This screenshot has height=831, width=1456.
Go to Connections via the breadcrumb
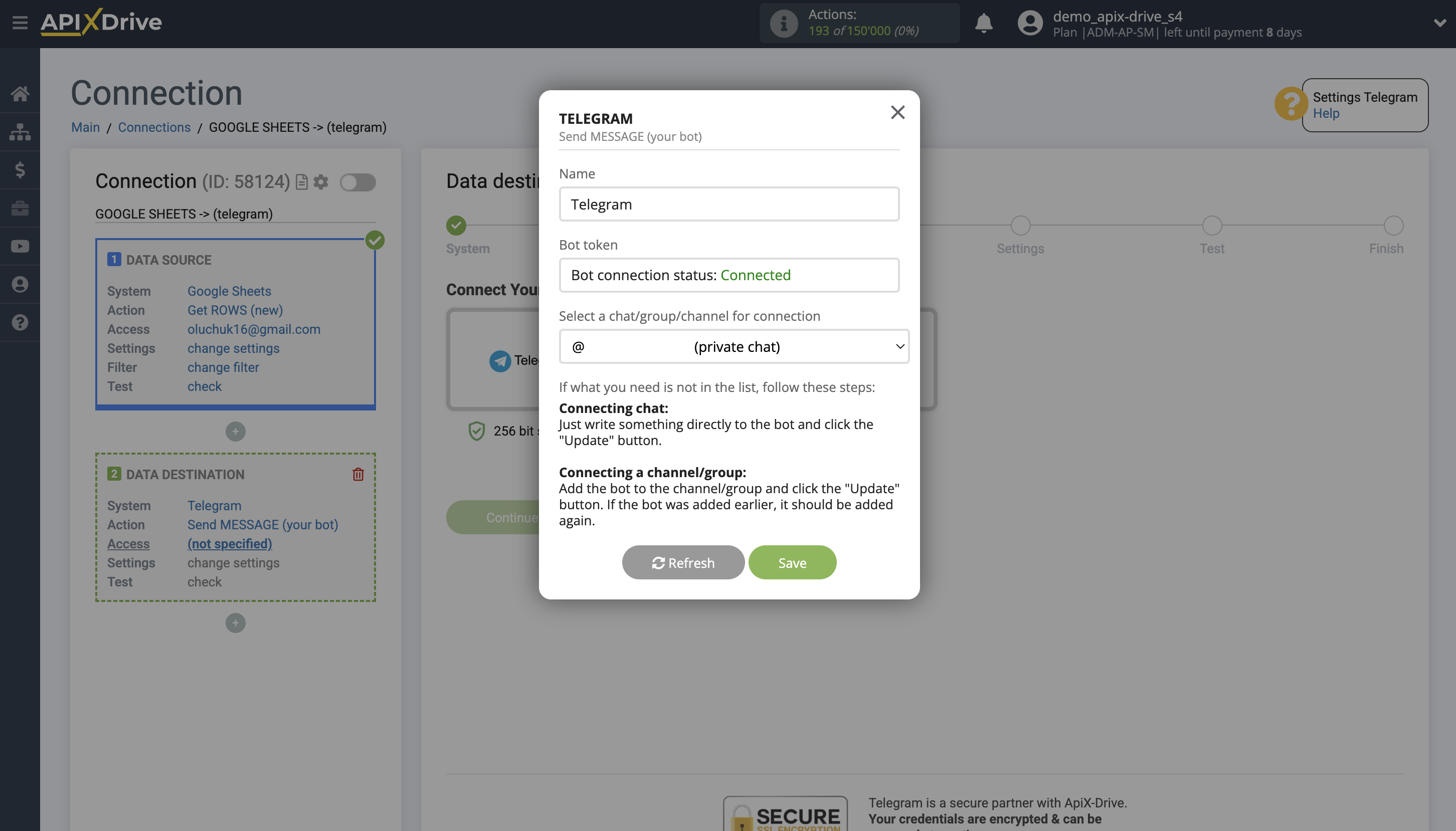point(154,127)
